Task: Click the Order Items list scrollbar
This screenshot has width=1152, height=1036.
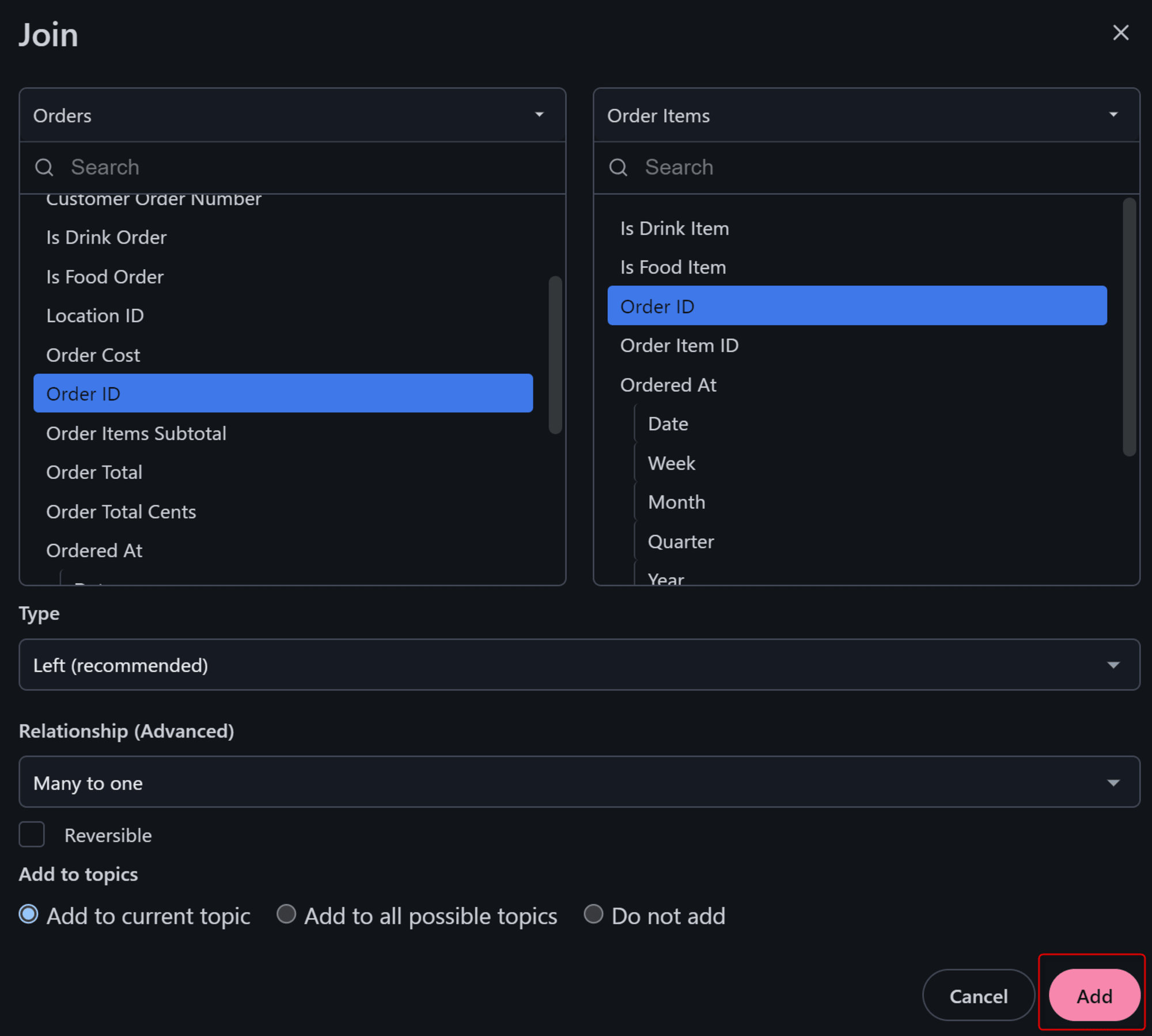Action: click(1129, 327)
